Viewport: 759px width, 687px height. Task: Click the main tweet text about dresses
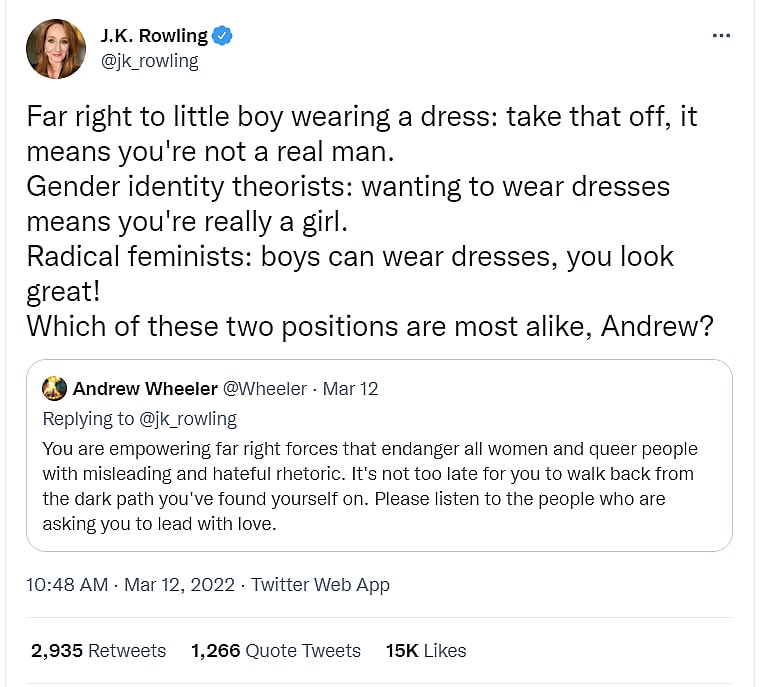point(360,186)
